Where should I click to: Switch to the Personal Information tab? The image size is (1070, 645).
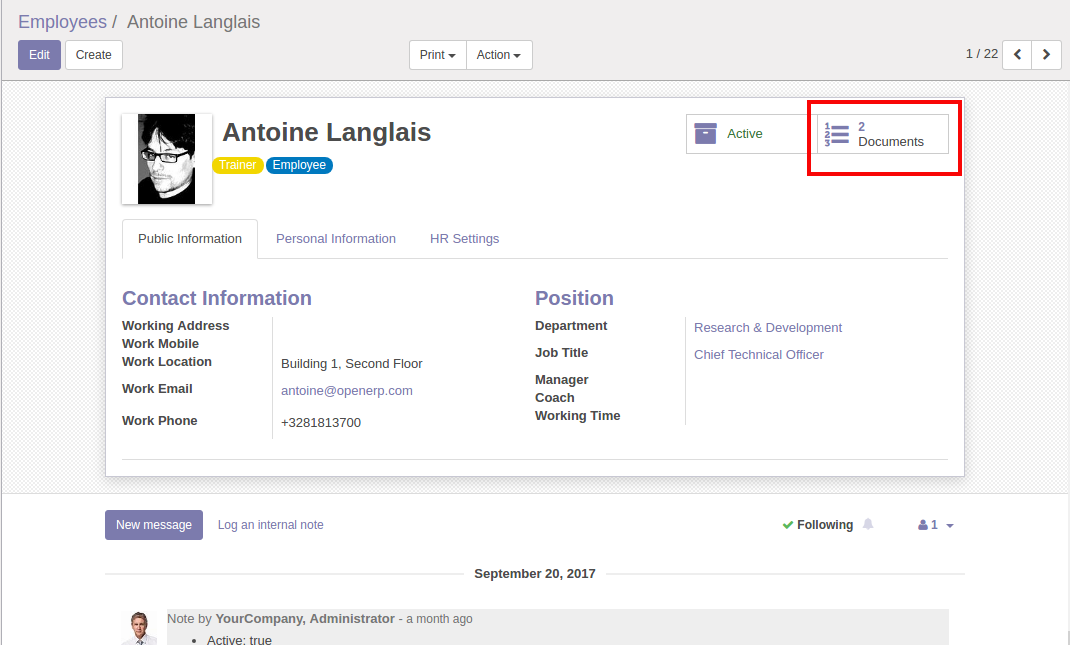[336, 239]
